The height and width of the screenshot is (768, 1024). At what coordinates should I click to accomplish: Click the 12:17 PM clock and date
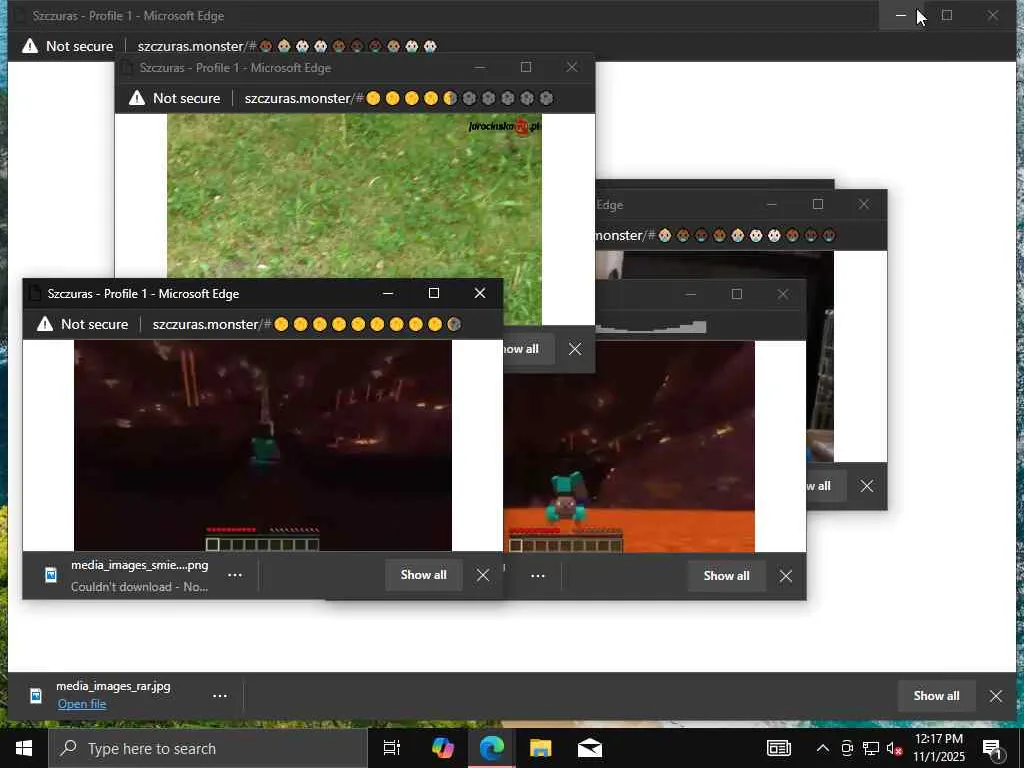(x=938, y=748)
